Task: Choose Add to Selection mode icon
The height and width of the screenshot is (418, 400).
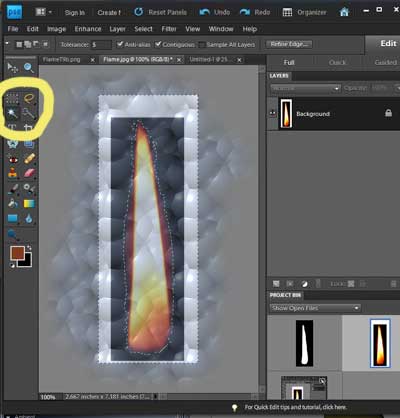Action: coord(28,44)
